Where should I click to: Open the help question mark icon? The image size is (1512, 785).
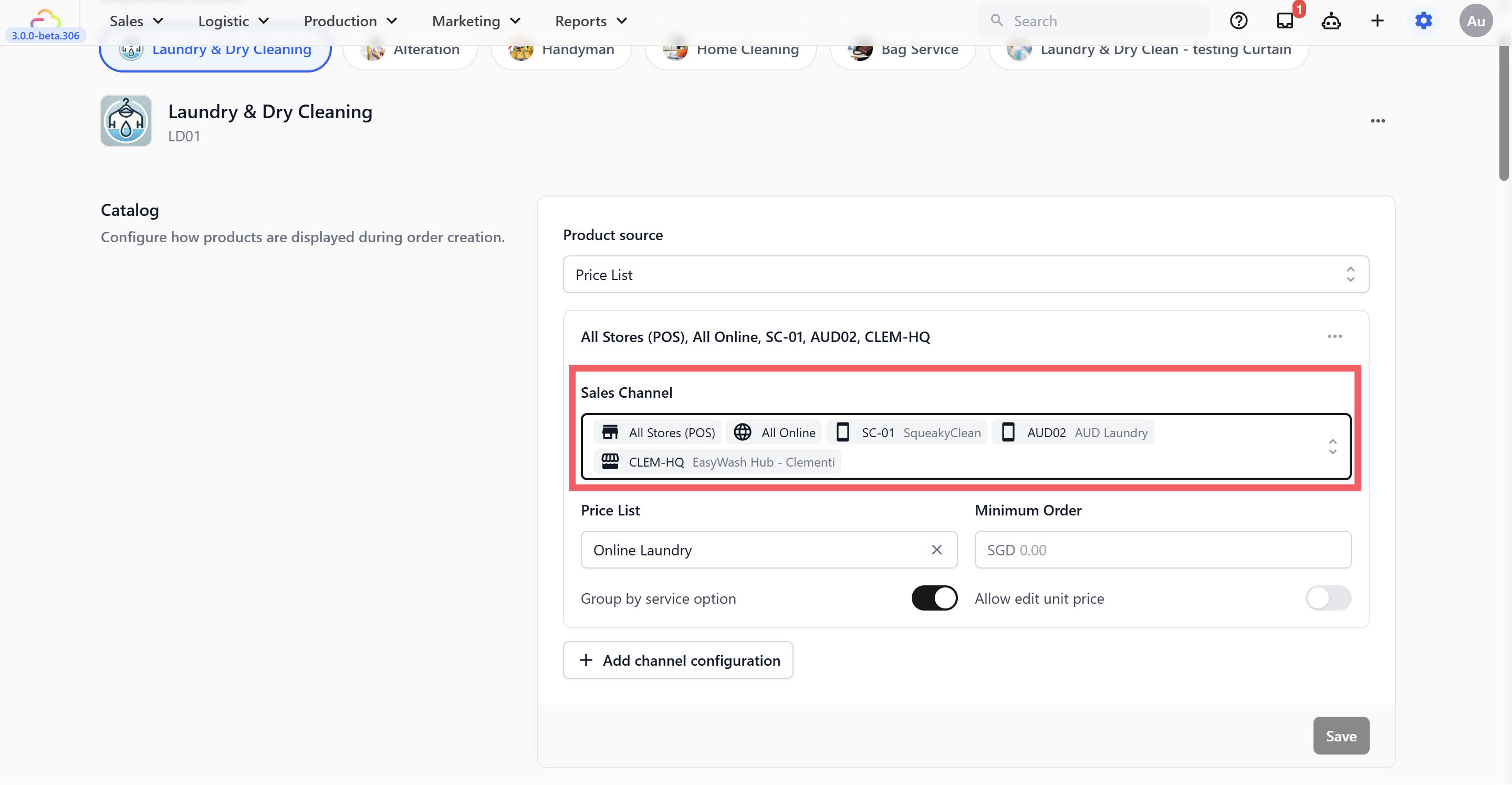click(1238, 21)
